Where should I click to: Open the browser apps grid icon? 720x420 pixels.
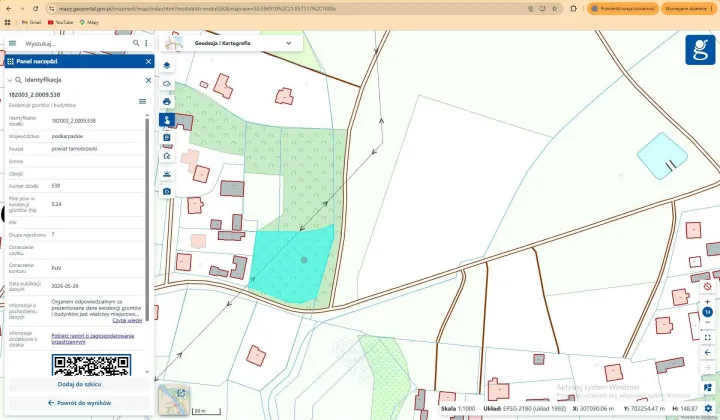[7, 22]
